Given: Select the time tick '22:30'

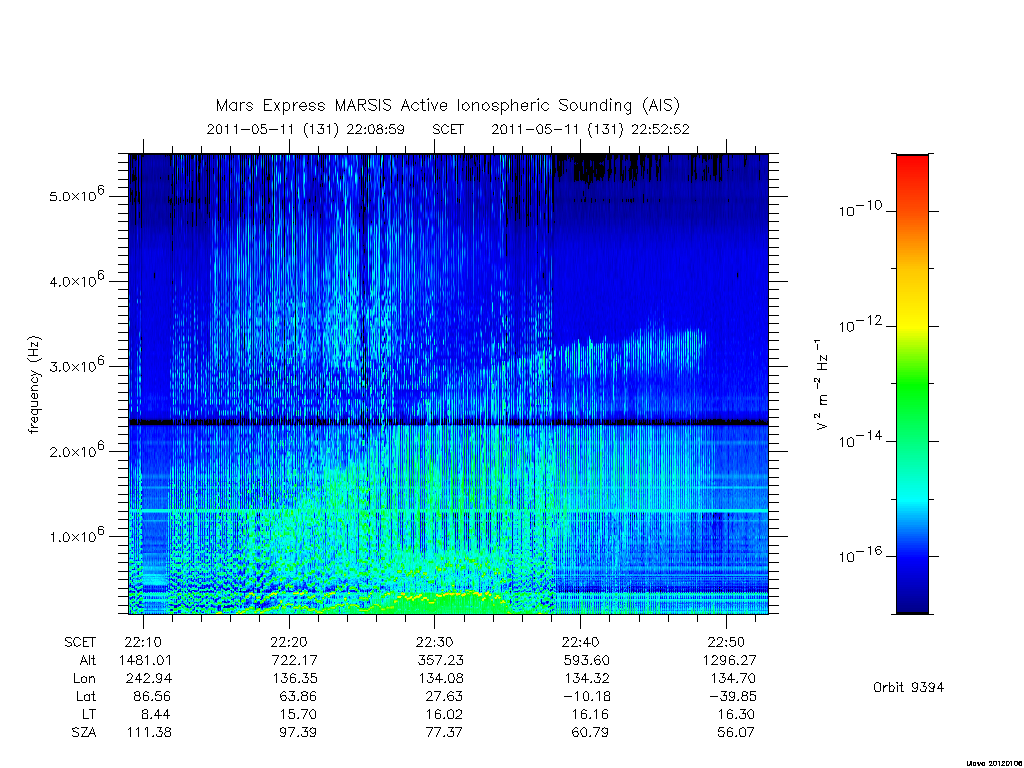Looking at the screenshot, I should point(434,643).
